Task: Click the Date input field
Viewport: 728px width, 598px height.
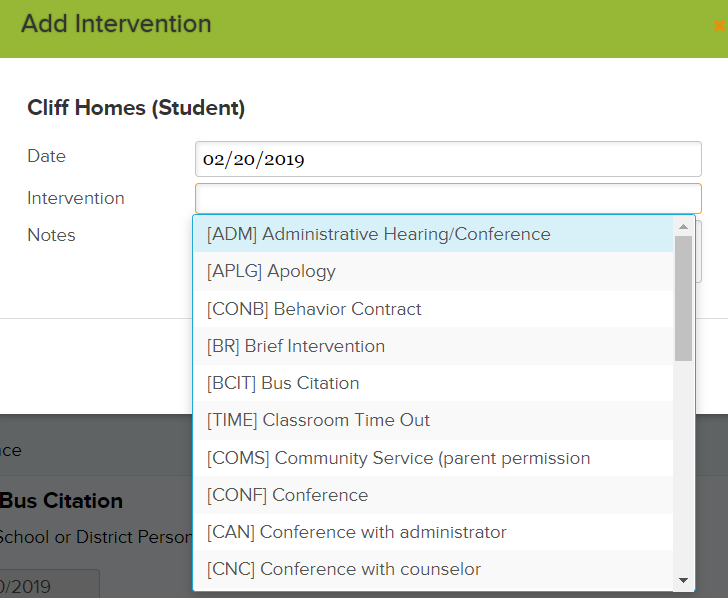Action: pyautogui.click(x=448, y=159)
